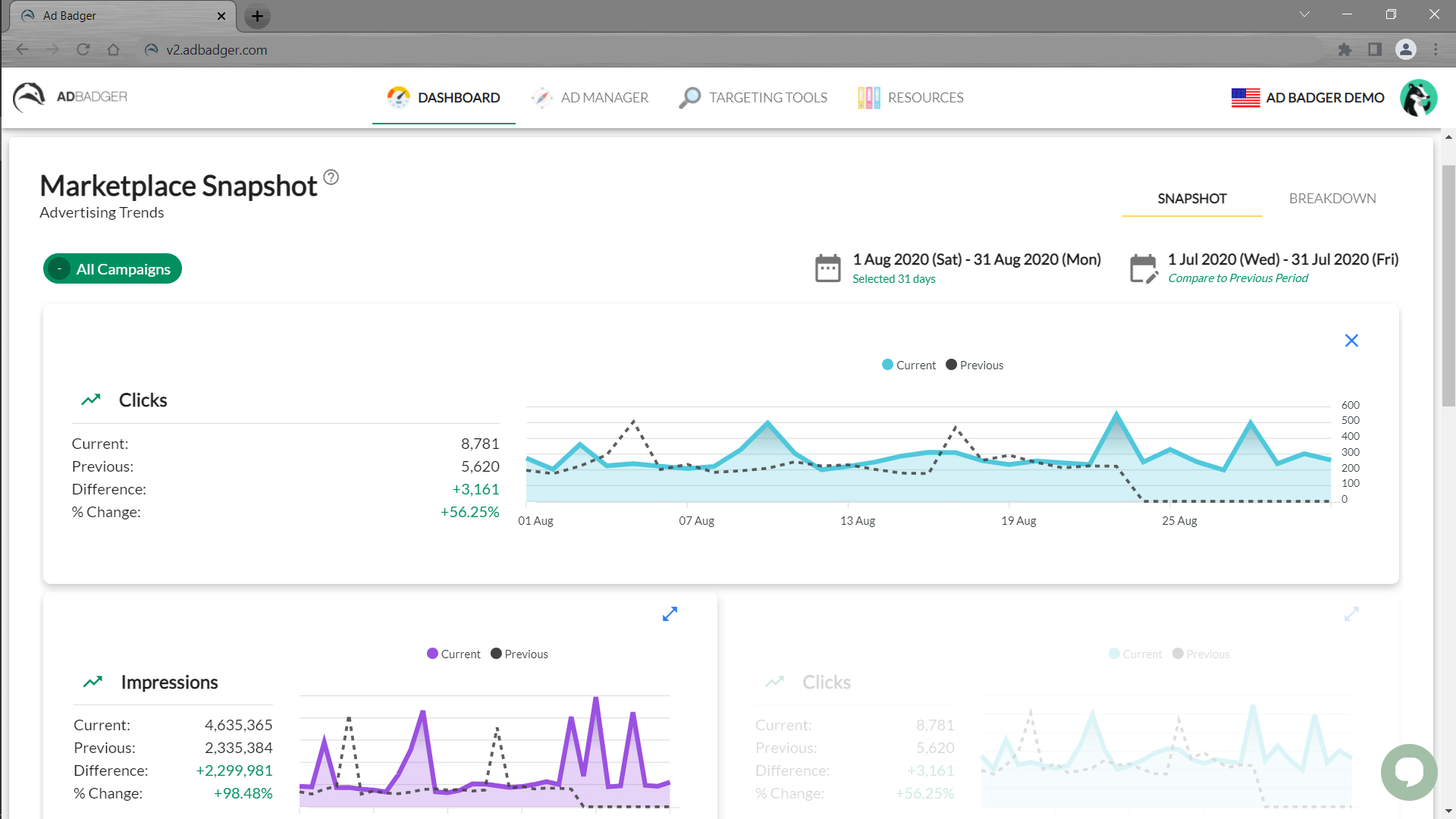The height and width of the screenshot is (819, 1456).
Task: Click the compare period calendar edit icon
Action: click(x=1143, y=268)
